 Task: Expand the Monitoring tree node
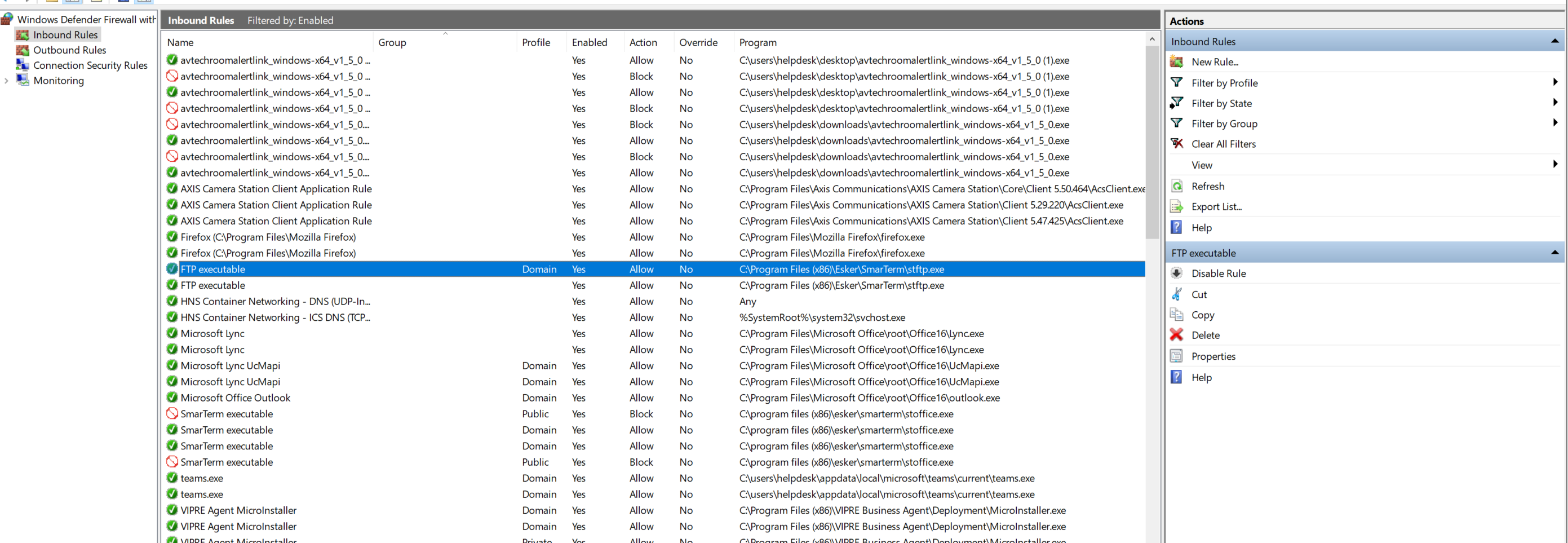7,81
